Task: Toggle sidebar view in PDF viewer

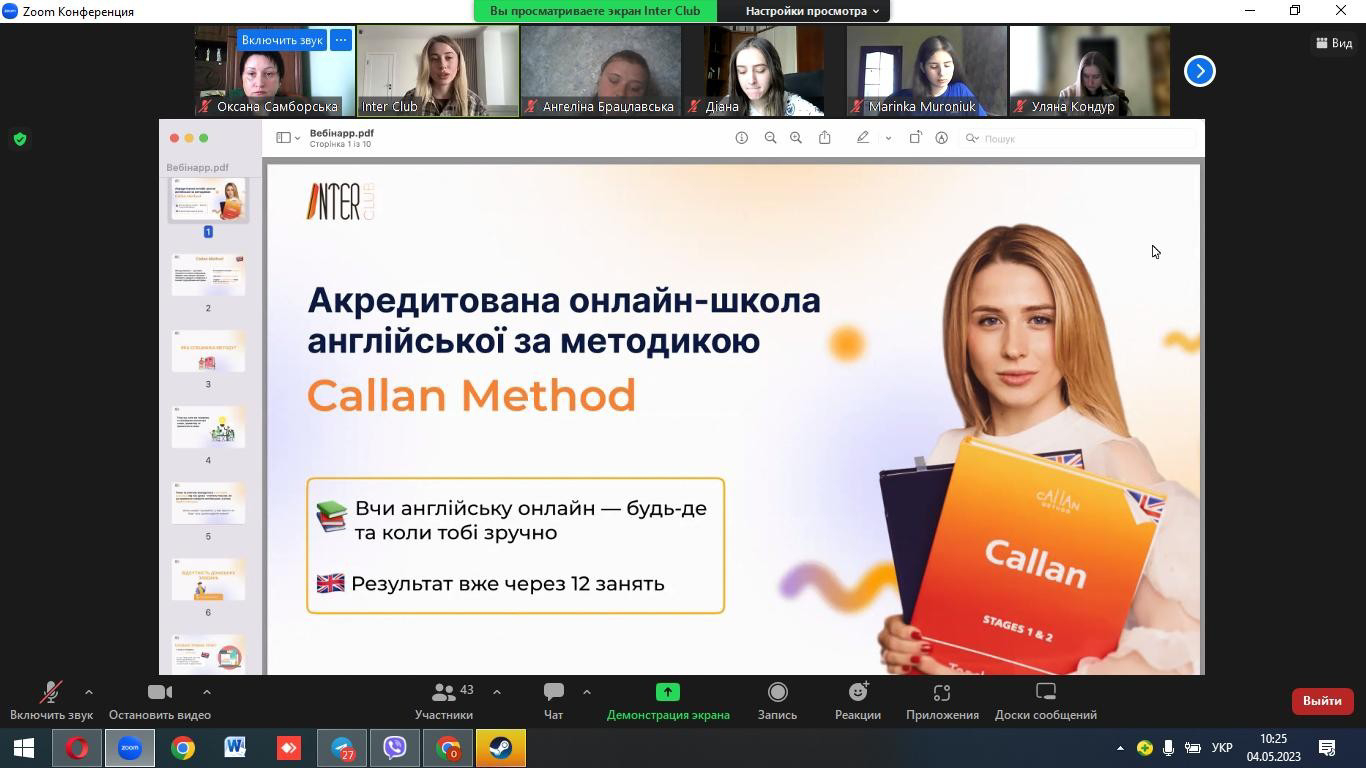Action: pyautogui.click(x=283, y=138)
